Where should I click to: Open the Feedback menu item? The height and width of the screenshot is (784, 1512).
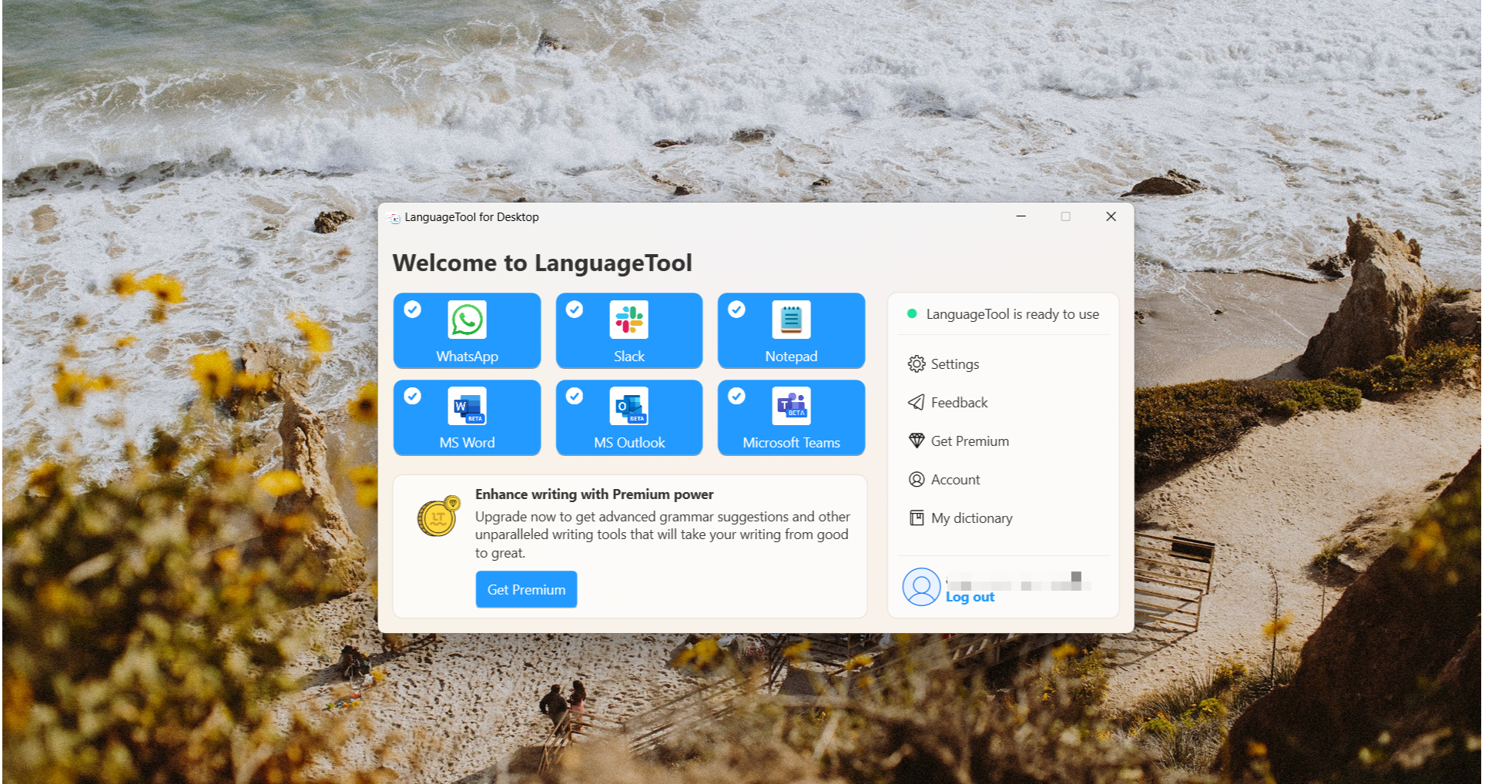tap(959, 403)
